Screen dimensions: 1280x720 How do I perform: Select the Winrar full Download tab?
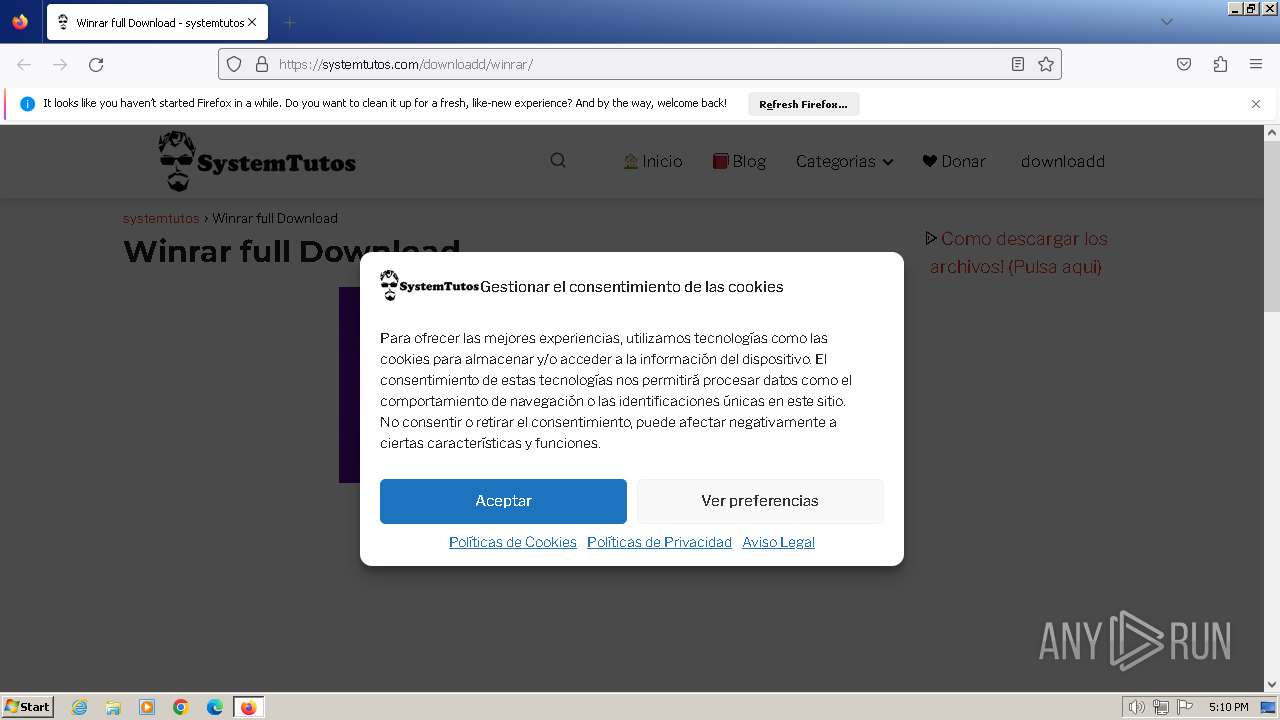157,22
